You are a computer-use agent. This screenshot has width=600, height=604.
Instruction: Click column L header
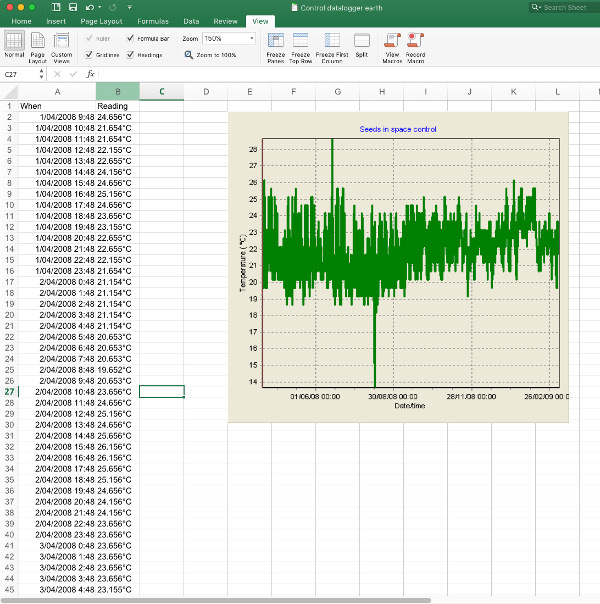click(557, 92)
